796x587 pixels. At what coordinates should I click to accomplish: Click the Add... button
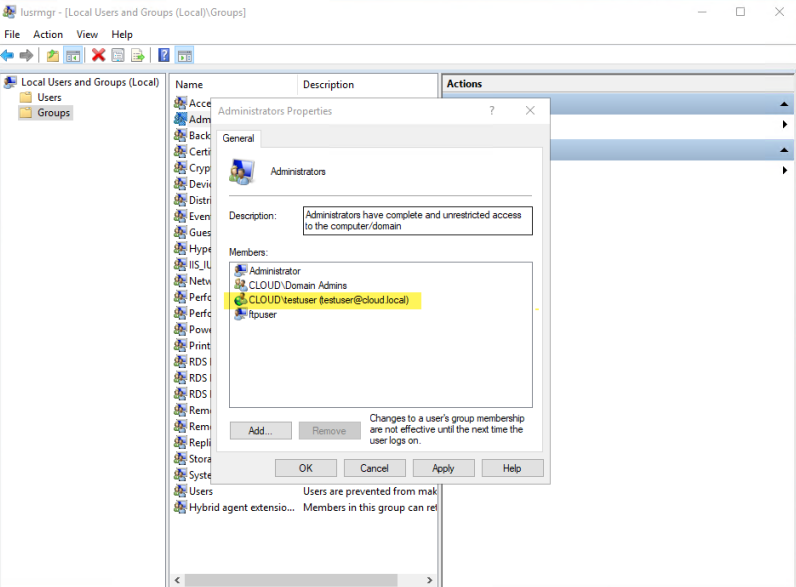(x=260, y=431)
